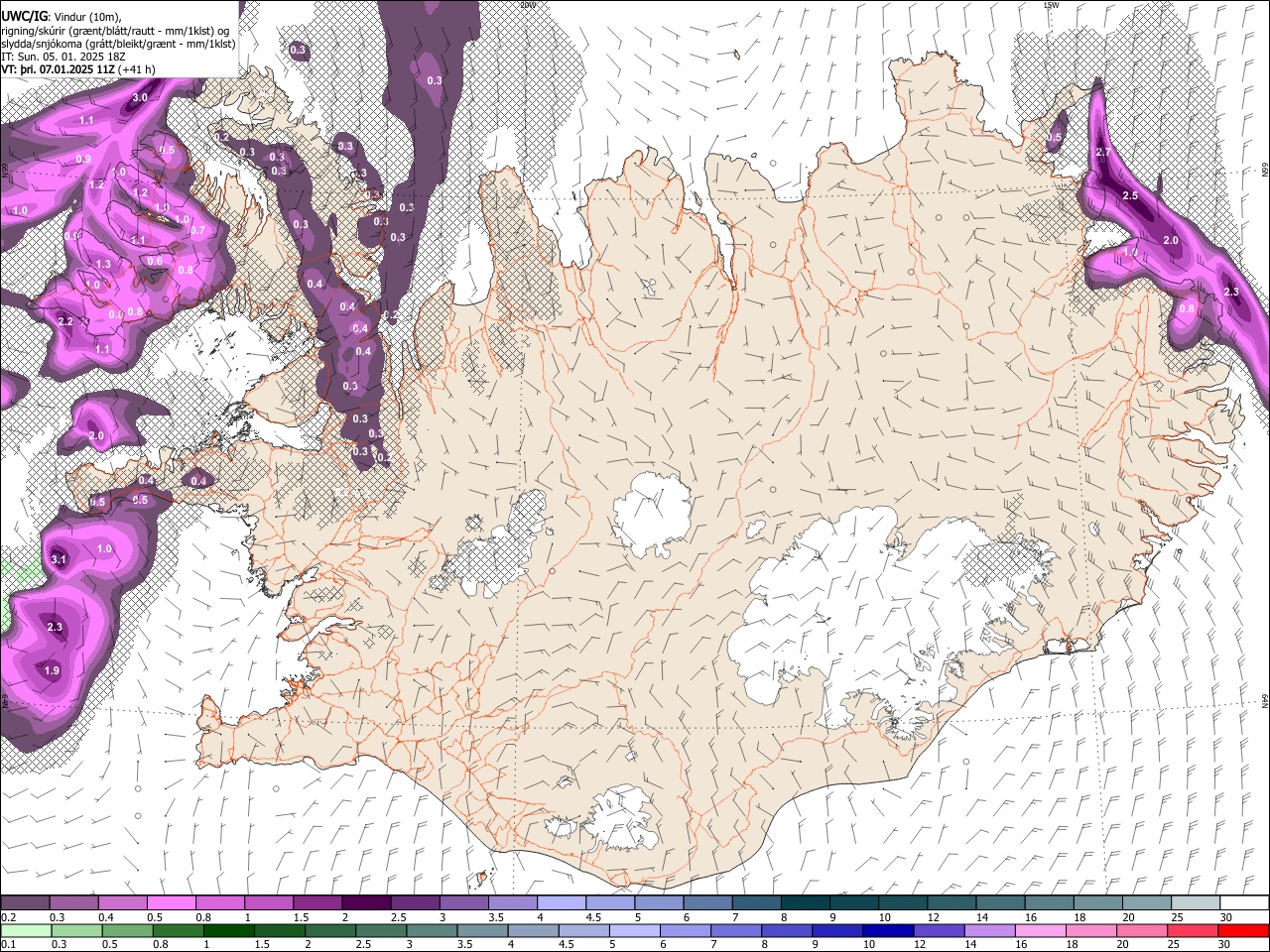Click the '3.5' label of the lower legend
The height and width of the screenshot is (952, 1270).
463,944
